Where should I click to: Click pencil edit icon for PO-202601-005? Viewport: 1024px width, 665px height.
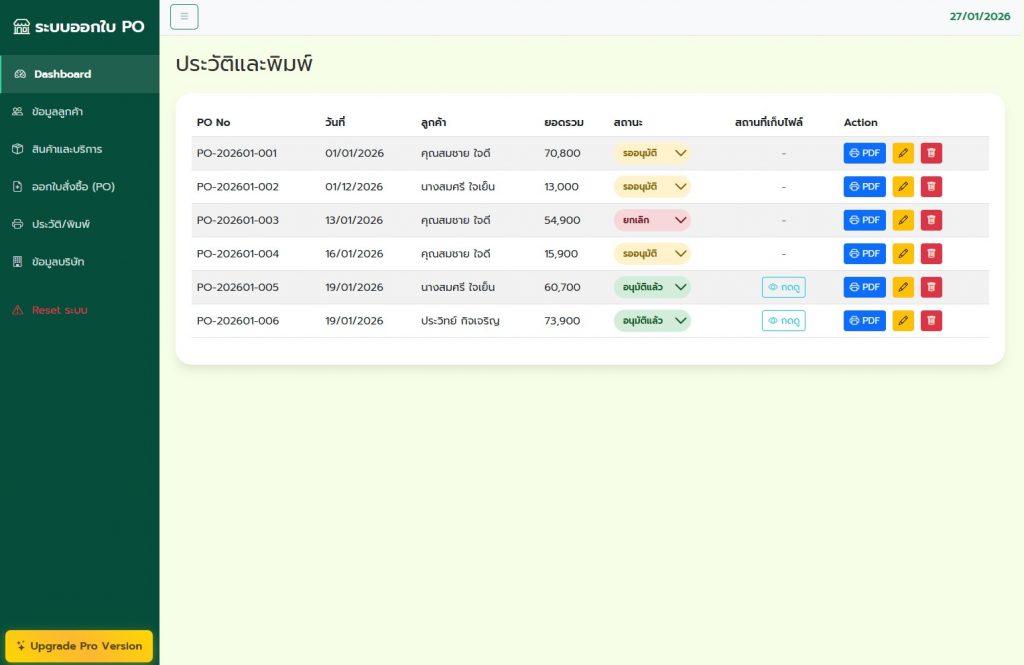pos(903,287)
